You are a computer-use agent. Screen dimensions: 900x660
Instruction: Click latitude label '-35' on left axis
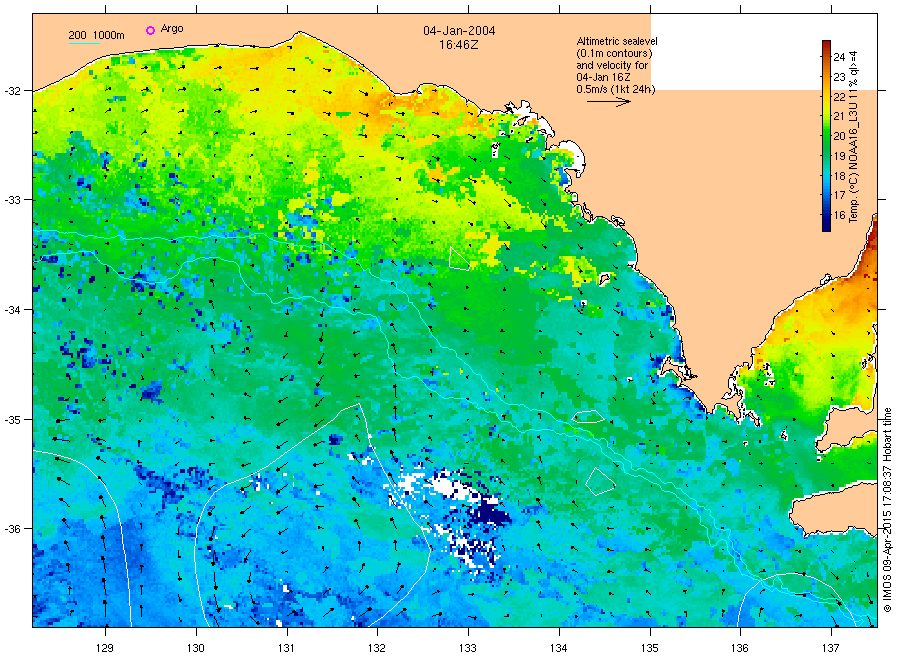click(x=13, y=420)
